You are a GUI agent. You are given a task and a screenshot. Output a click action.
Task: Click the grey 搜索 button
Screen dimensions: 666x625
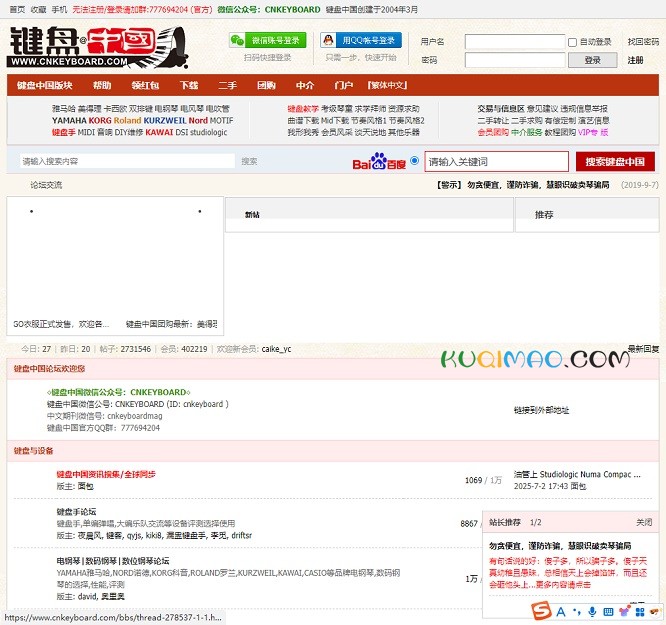249,161
